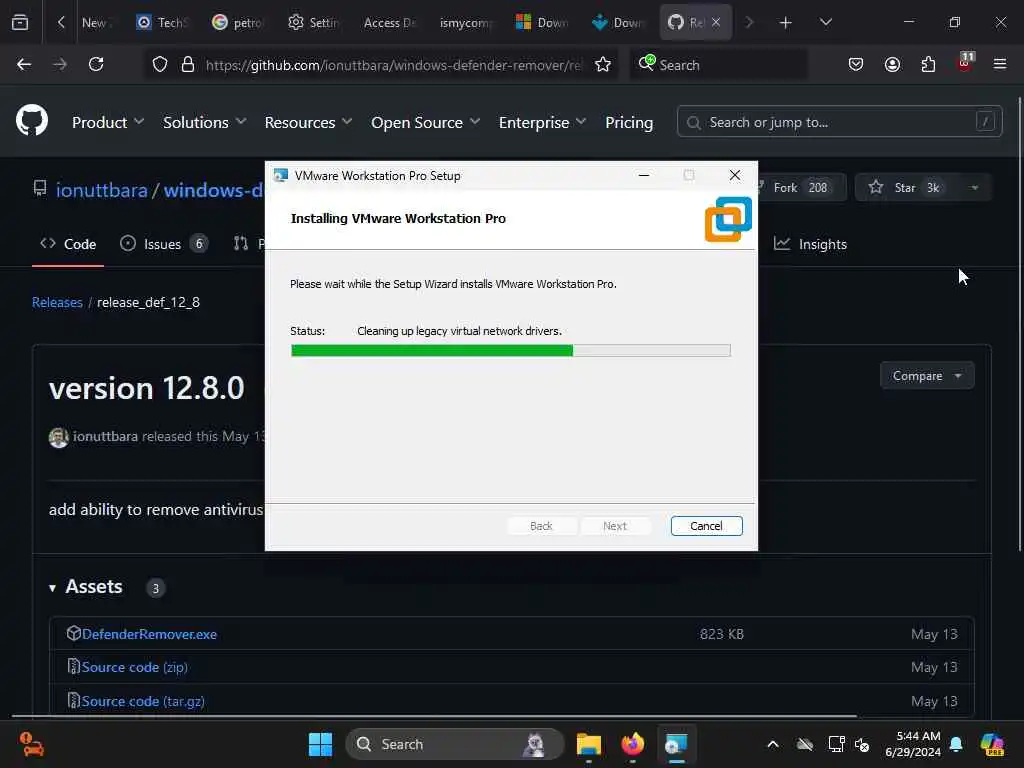Image resolution: width=1024 pixels, height=768 pixels.
Task: Open the Compare dropdown
Action: (927, 376)
